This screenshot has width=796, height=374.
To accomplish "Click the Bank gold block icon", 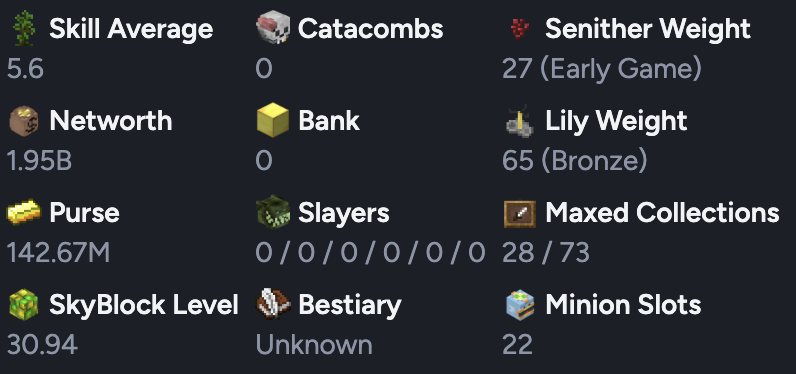I will (273, 120).
